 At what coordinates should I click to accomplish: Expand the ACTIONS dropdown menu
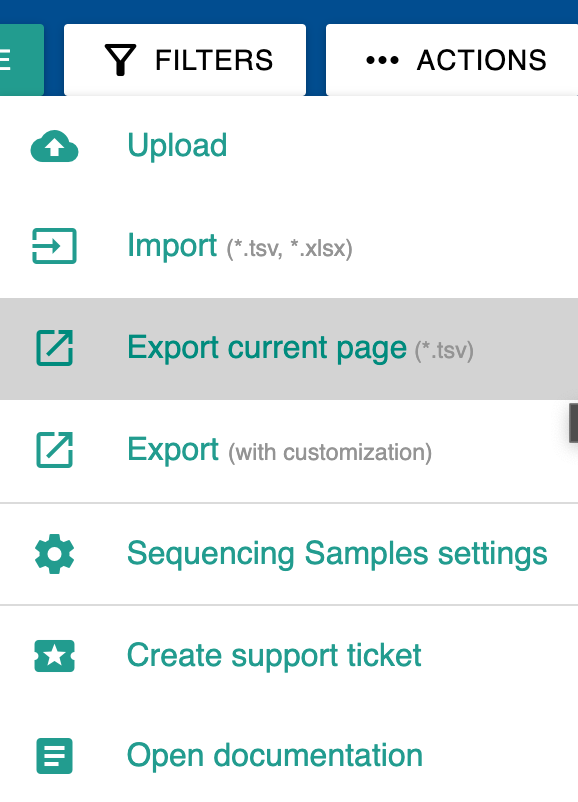click(x=452, y=60)
